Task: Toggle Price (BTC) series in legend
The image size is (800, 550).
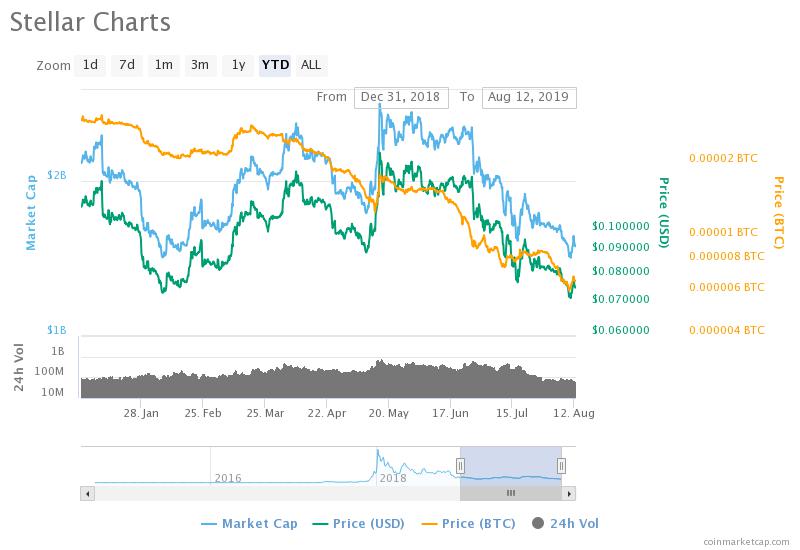Action: [x=468, y=523]
